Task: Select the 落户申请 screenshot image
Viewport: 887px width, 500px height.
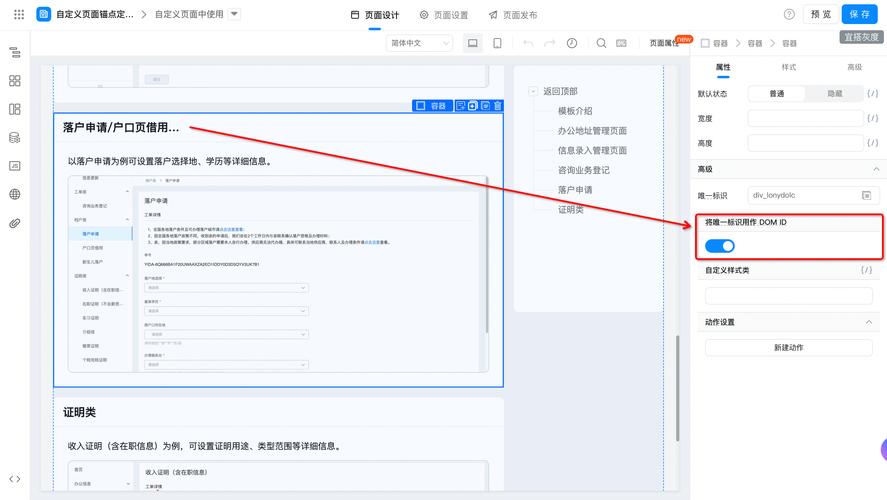Action: tap(278, 274)
